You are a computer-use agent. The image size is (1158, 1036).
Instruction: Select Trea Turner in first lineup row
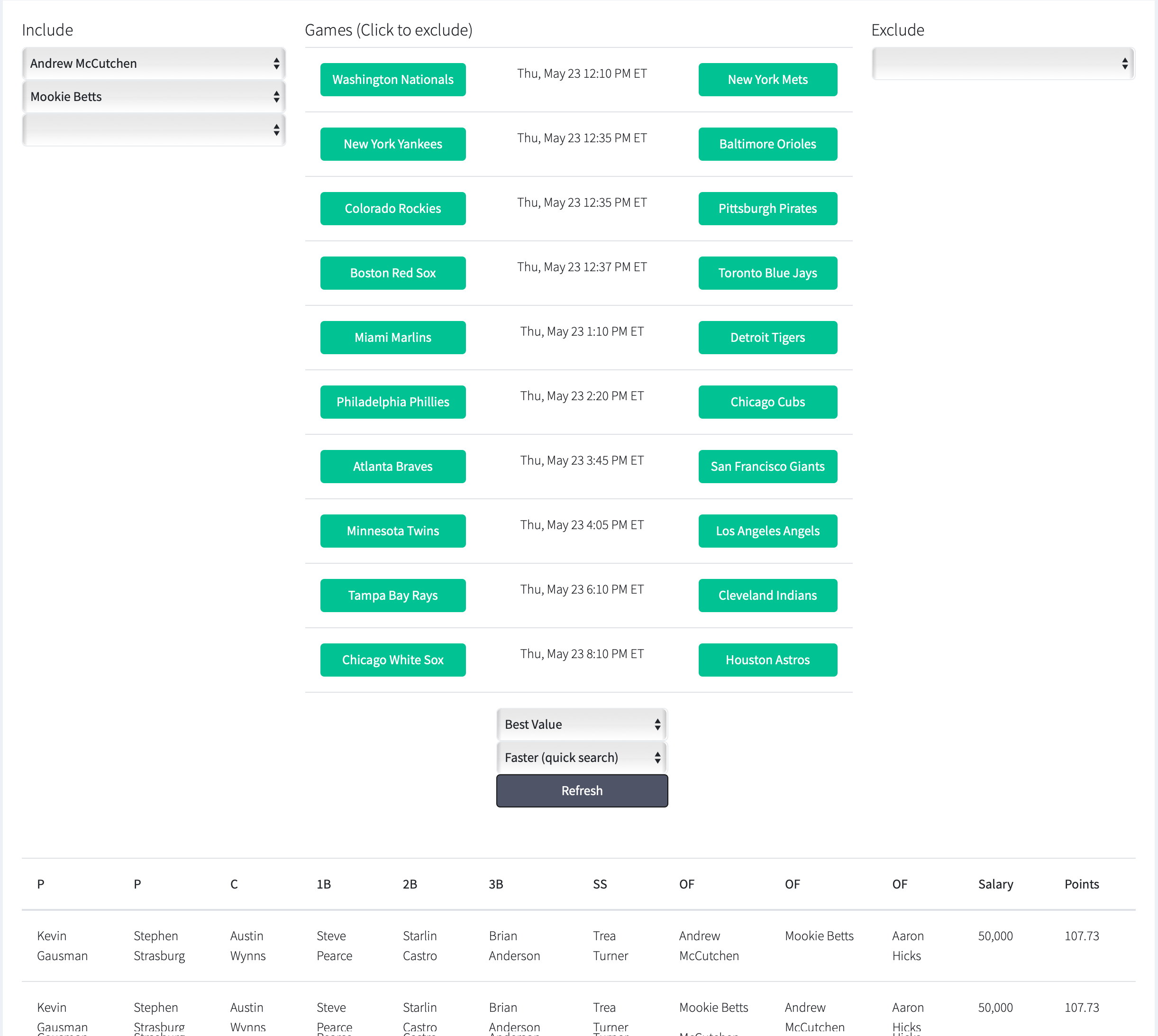coord(610,945)
